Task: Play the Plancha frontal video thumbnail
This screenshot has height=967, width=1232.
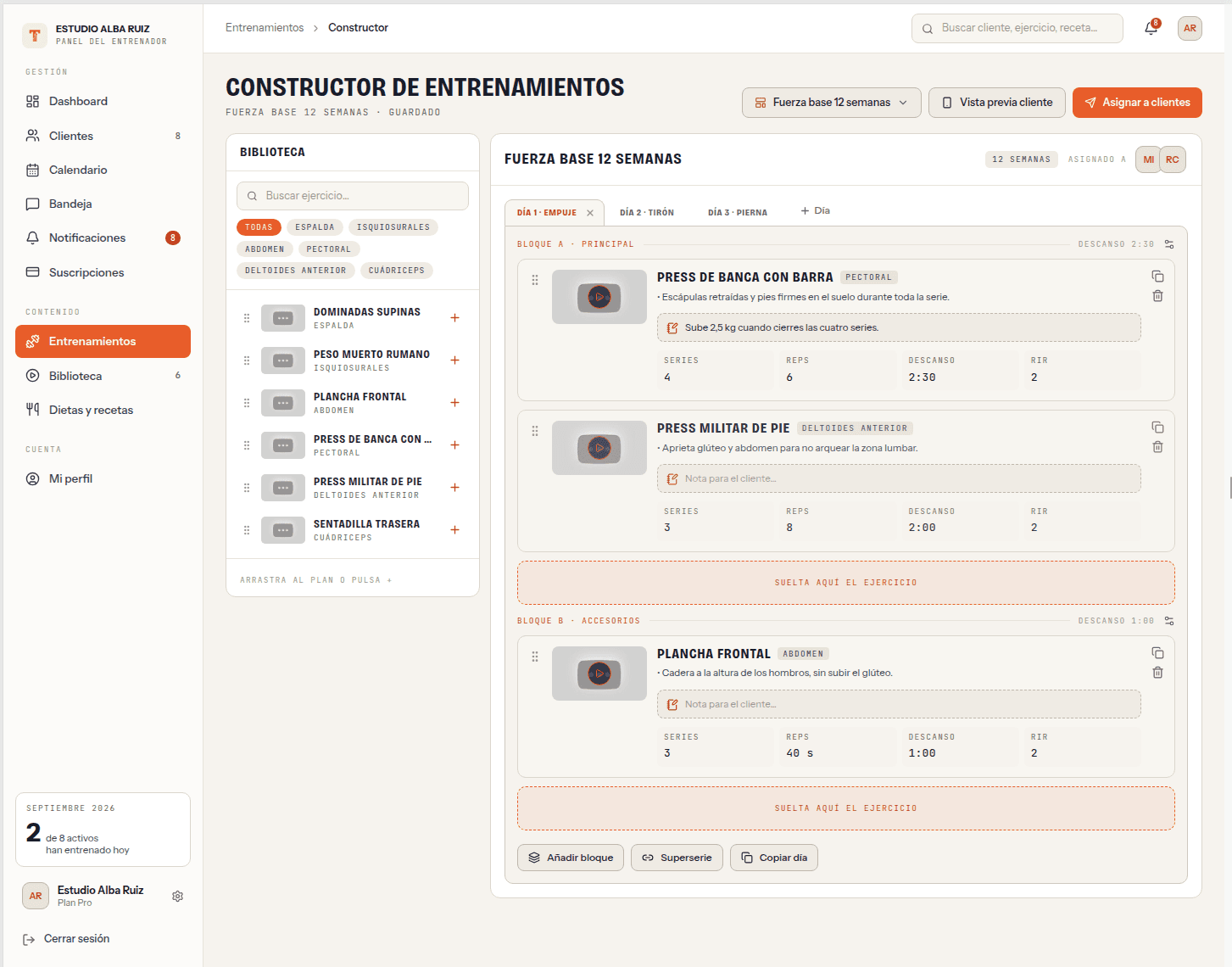Action: point(599,674)
